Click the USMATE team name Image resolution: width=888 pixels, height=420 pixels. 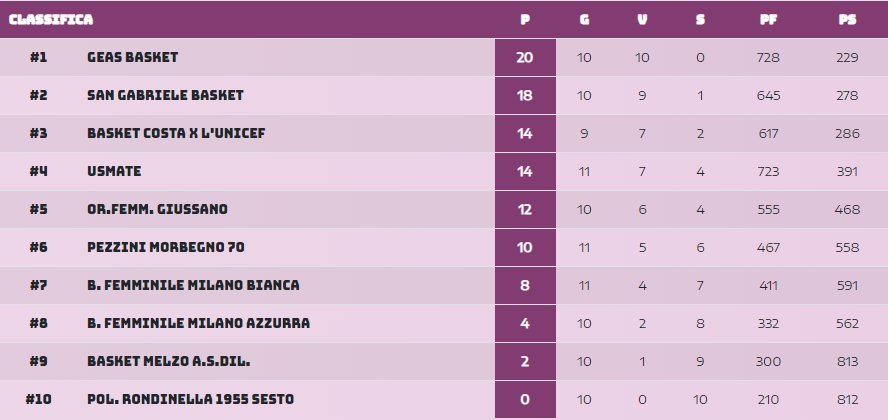[x=114, y=171]
